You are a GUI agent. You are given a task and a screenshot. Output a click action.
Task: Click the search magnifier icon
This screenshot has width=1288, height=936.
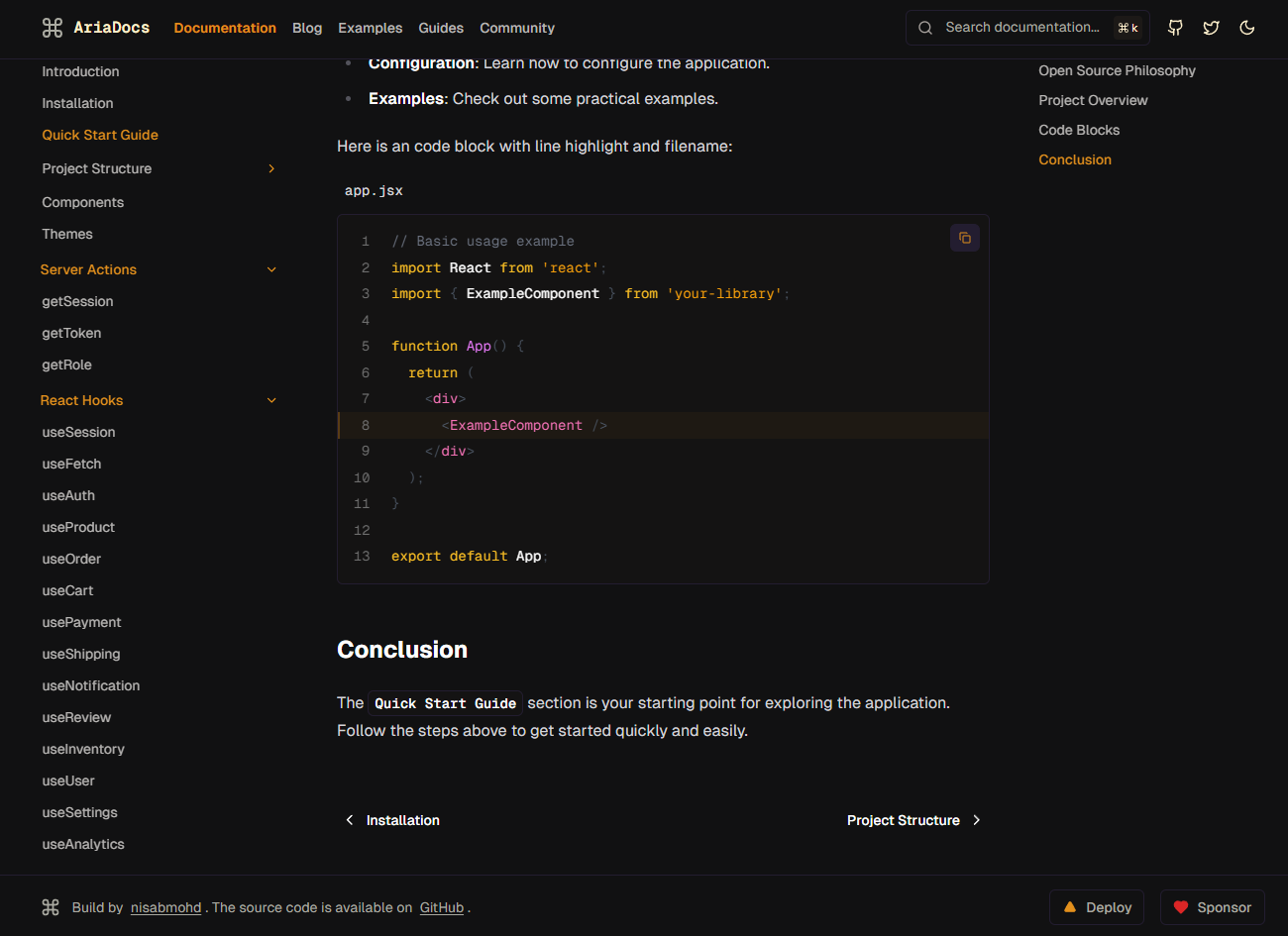925,28
